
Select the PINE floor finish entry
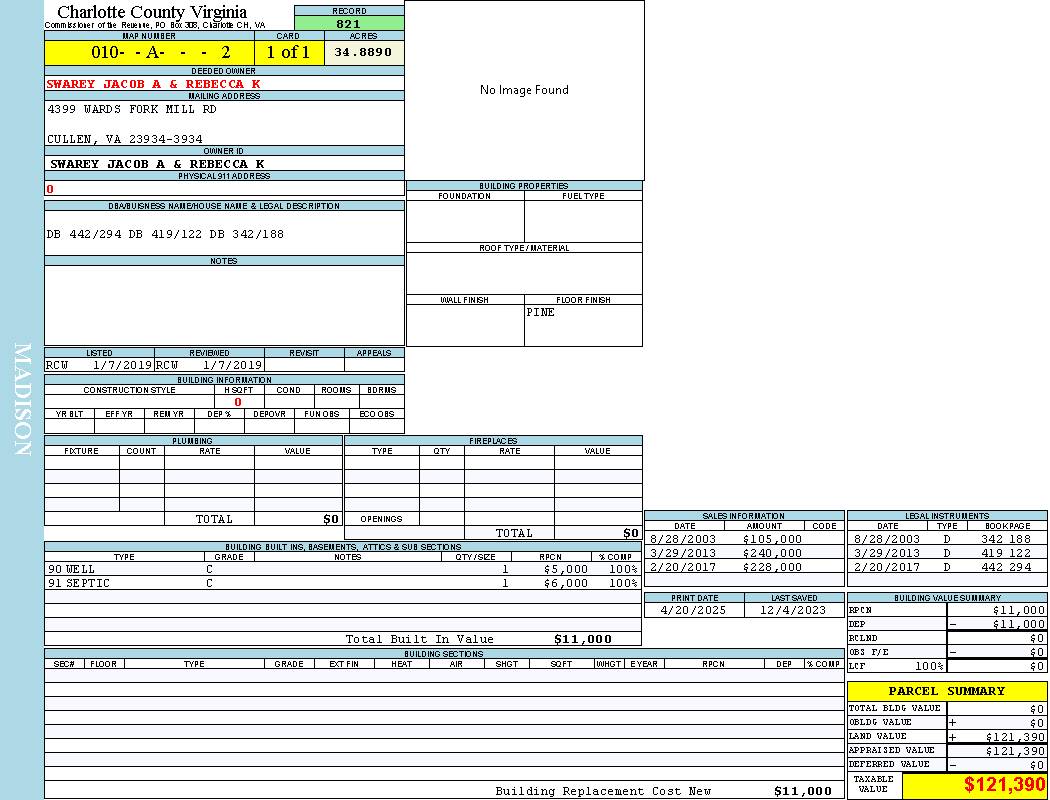point(541,312)
